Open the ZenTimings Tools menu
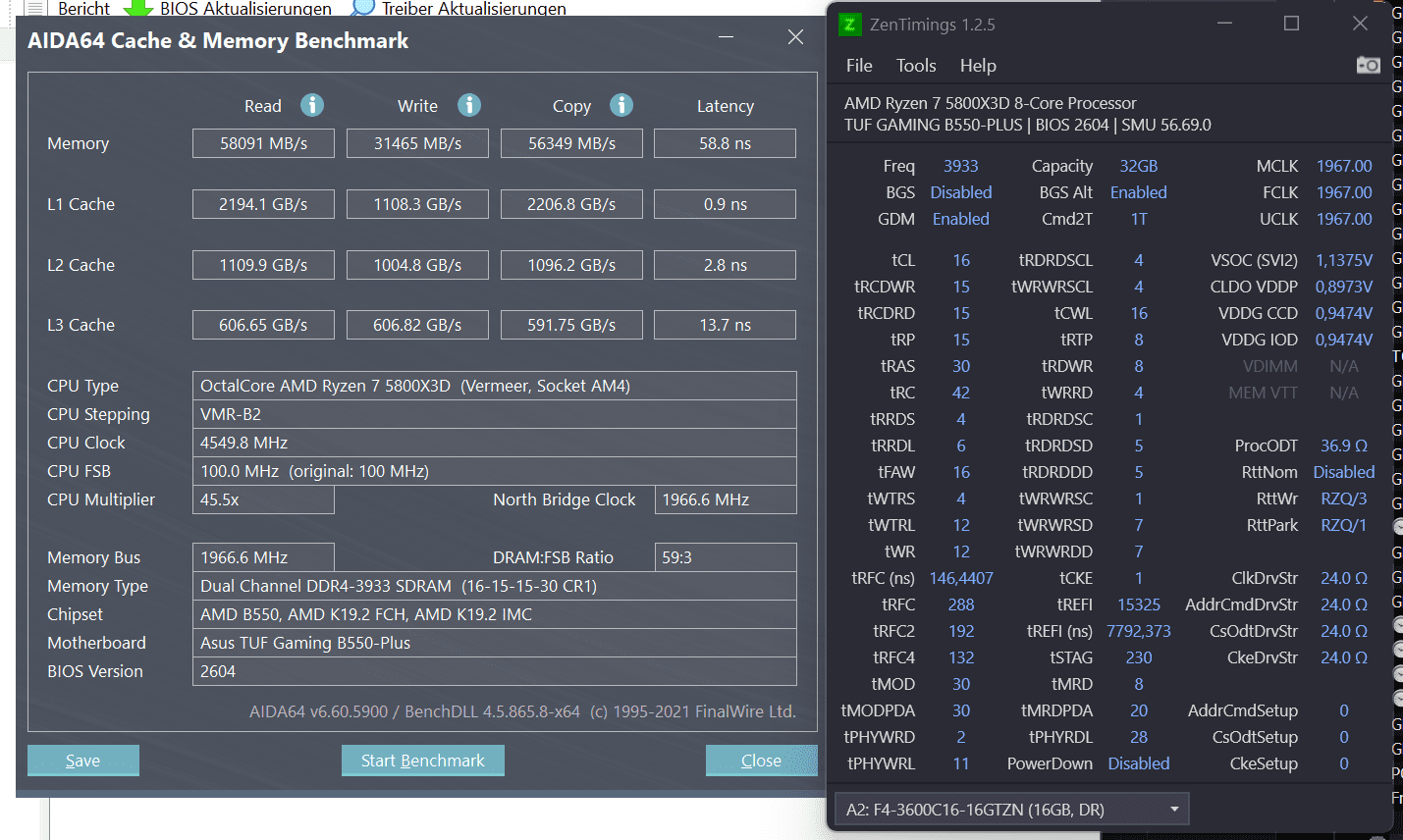The width and height of the screenshot is (1403, 840). click(916, 66)
